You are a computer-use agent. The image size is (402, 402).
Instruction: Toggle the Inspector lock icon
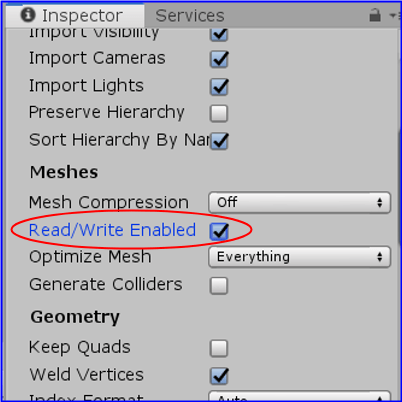[375, 15]
